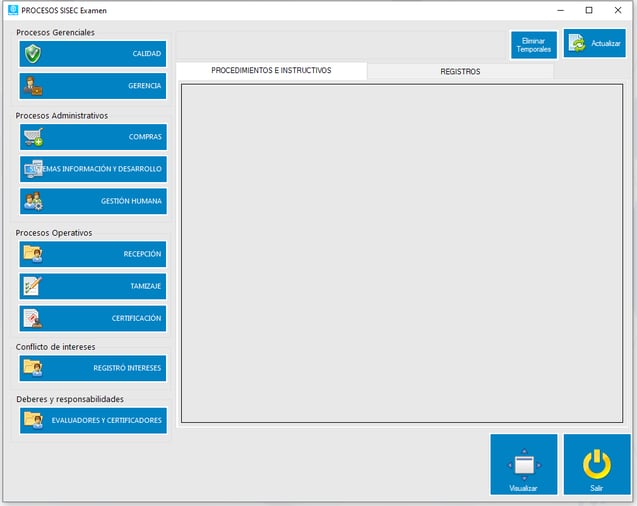Open the REGISTRO INTERESES section
Viewport: 637px width, 506px height.
93,368
